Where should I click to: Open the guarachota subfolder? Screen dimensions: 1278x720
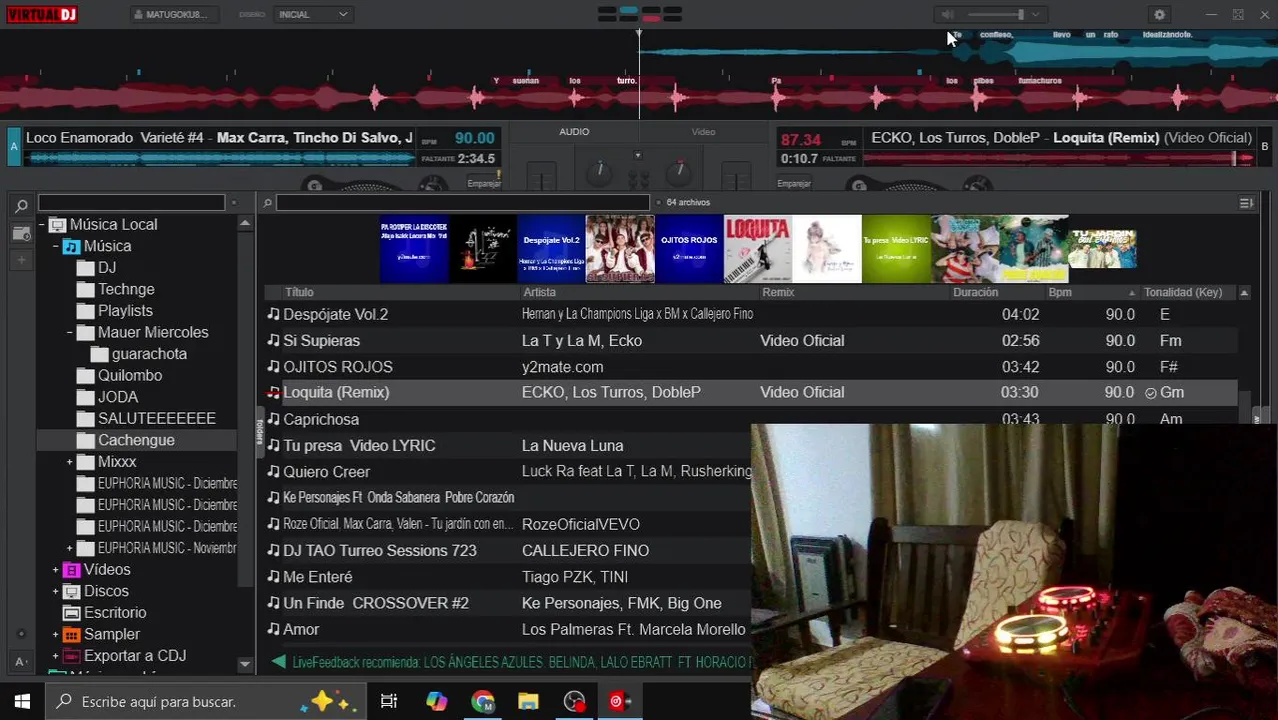coord(149,354)
